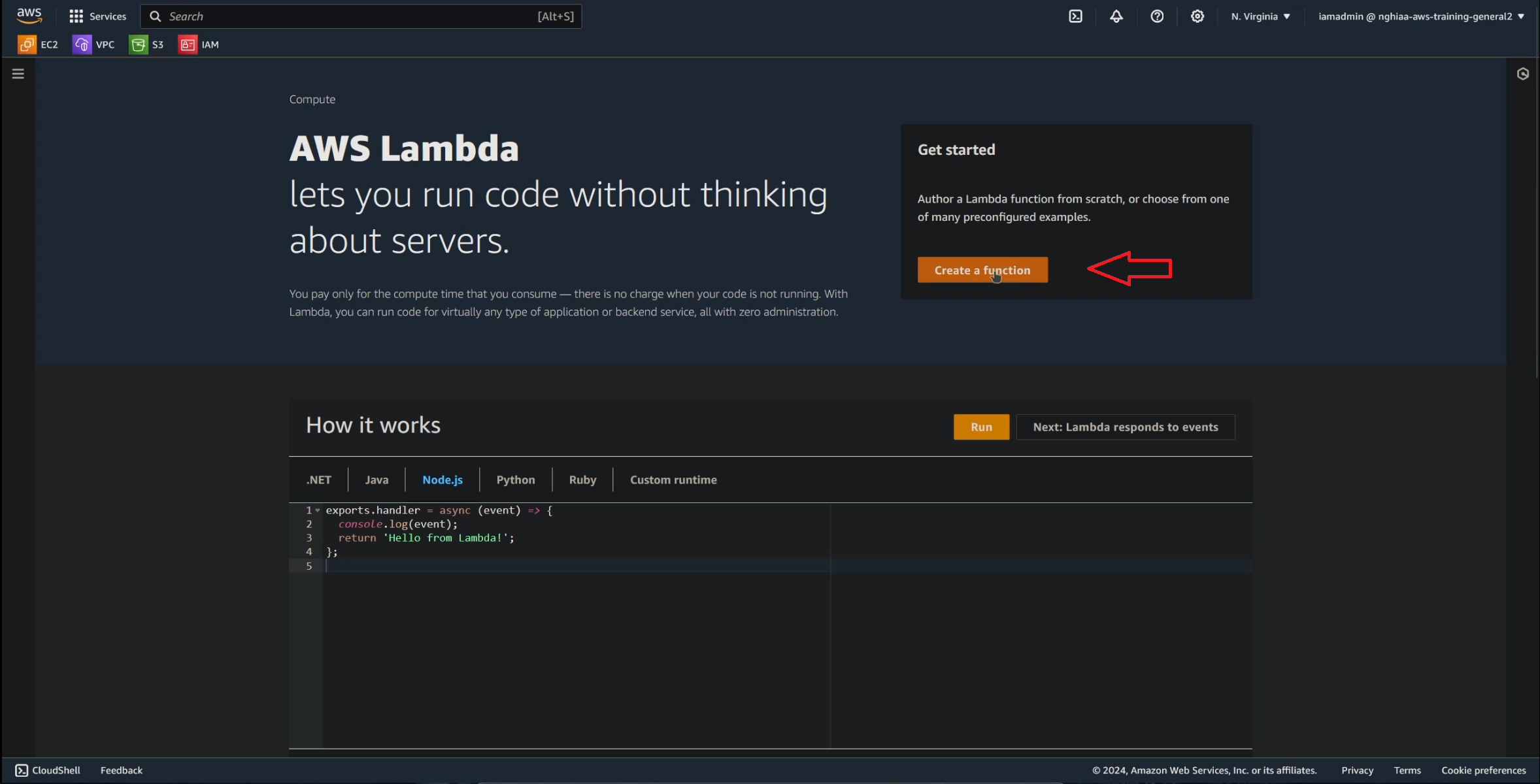This screenshot has width=1540, height=784.
Task: Click console.log(event) code line
Action: coord(397,524)
